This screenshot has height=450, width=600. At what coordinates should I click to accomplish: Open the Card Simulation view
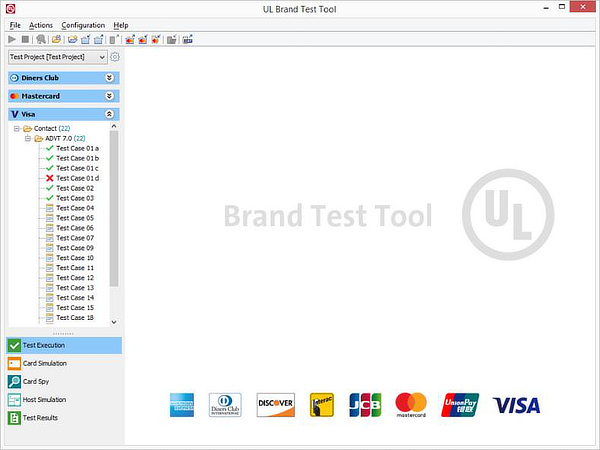click(x=64, y=363)
